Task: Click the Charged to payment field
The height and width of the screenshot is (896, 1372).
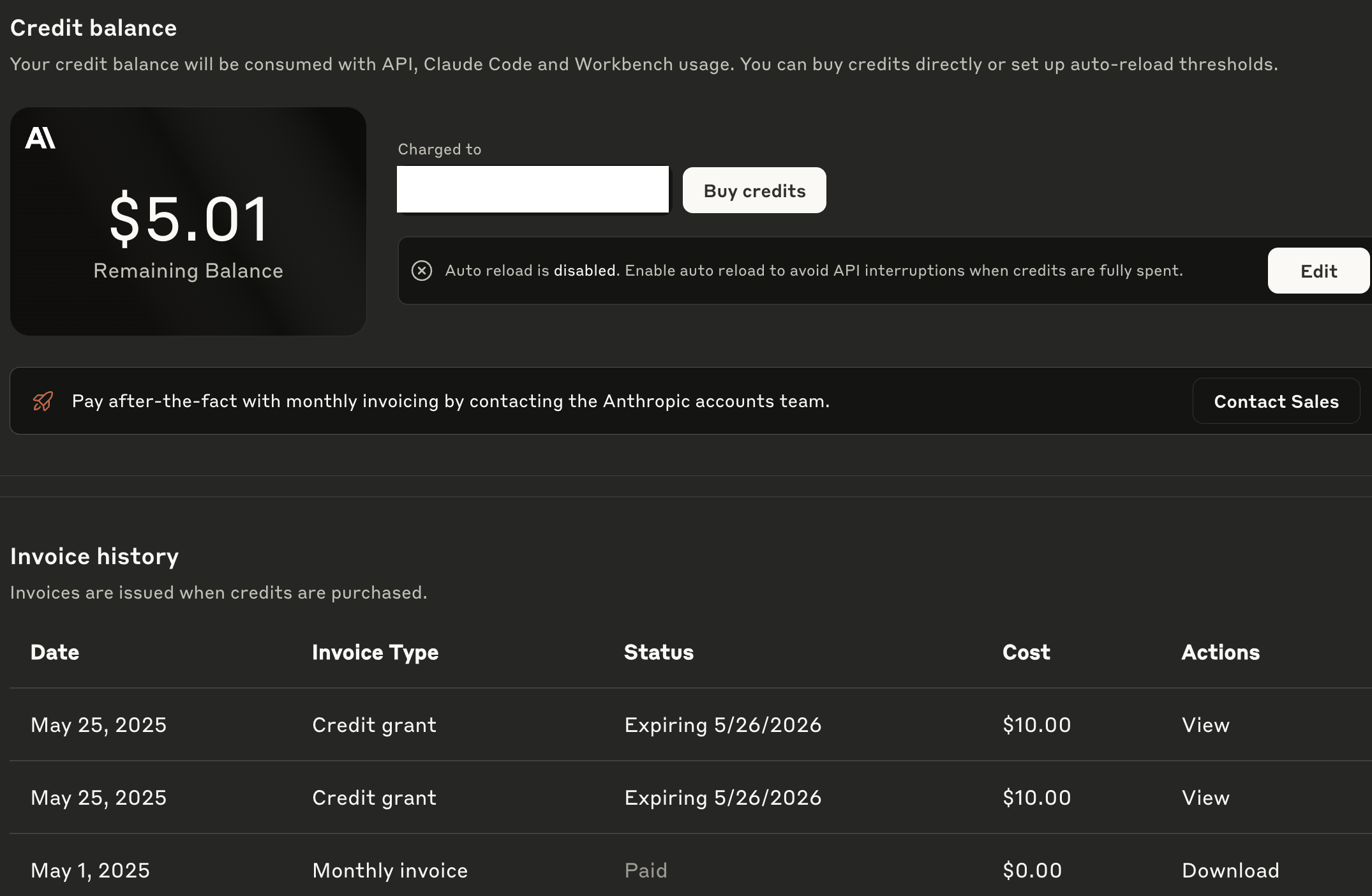Action: click(x=533, y=190)
